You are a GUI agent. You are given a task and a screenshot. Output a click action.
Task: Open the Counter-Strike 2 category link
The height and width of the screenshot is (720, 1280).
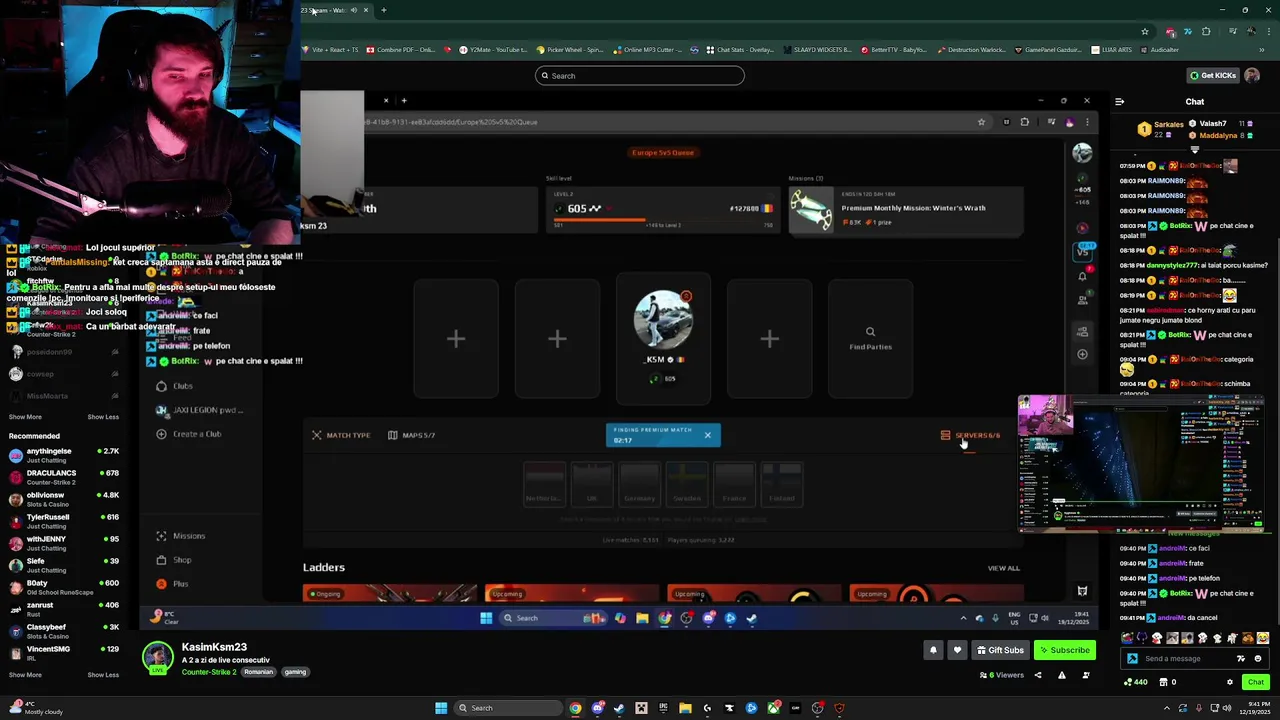click(x=209, y=672)
